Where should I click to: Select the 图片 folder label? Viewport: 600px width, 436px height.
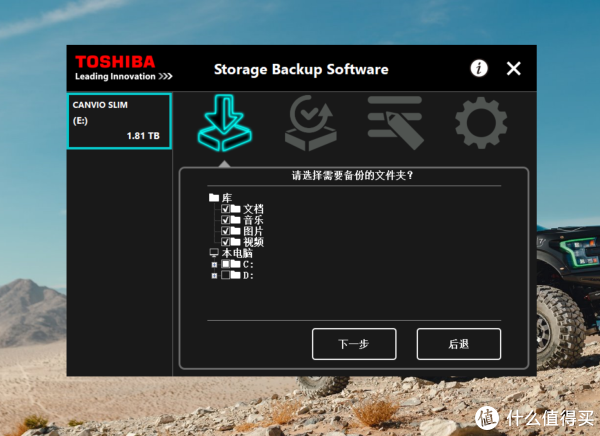click(253, 231)
